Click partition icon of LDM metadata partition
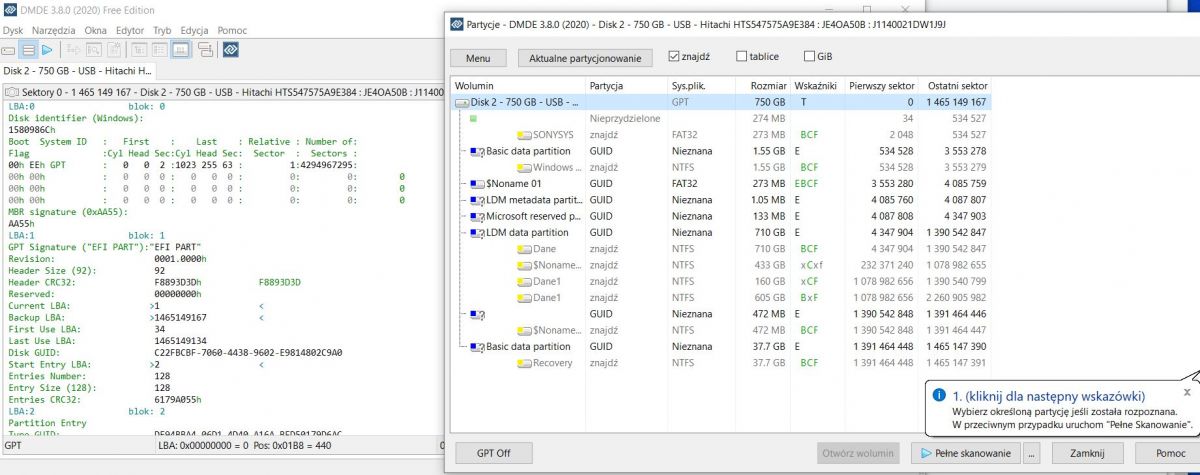The image size is (1200, 475). coord(477,200)
